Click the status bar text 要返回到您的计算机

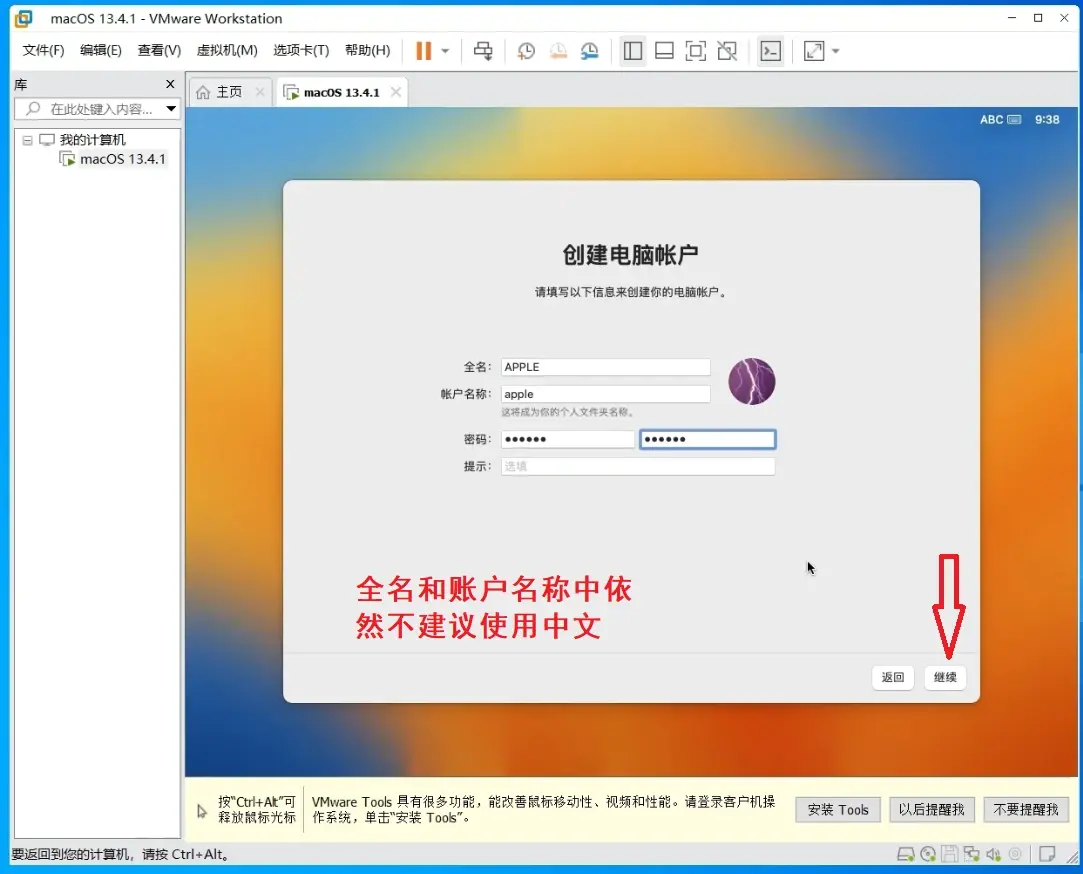pos(121,855)
